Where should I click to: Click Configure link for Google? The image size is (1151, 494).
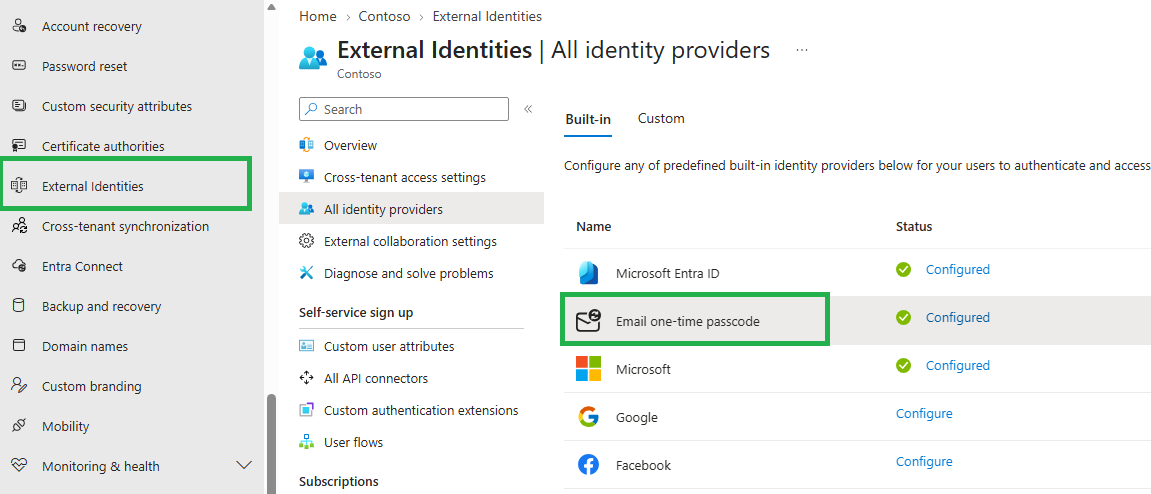924,413
